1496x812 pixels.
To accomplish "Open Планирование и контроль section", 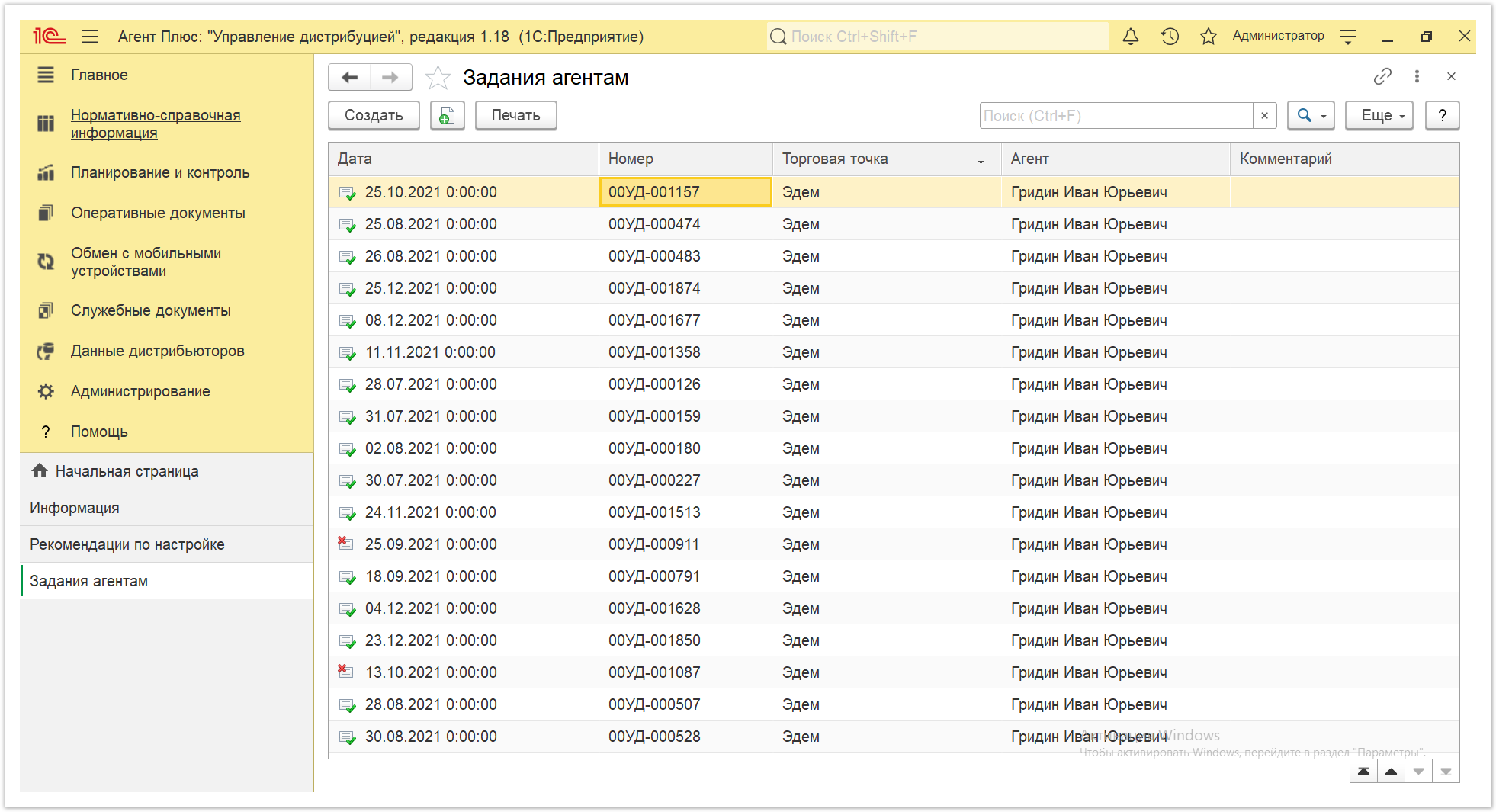I will 160,172.
